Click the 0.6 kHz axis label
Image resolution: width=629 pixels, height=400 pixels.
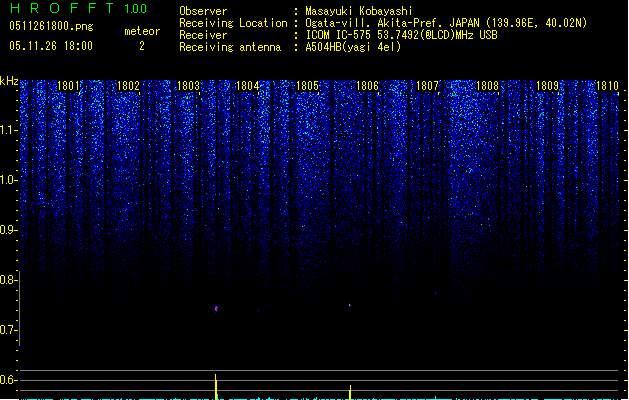[8, 380]
